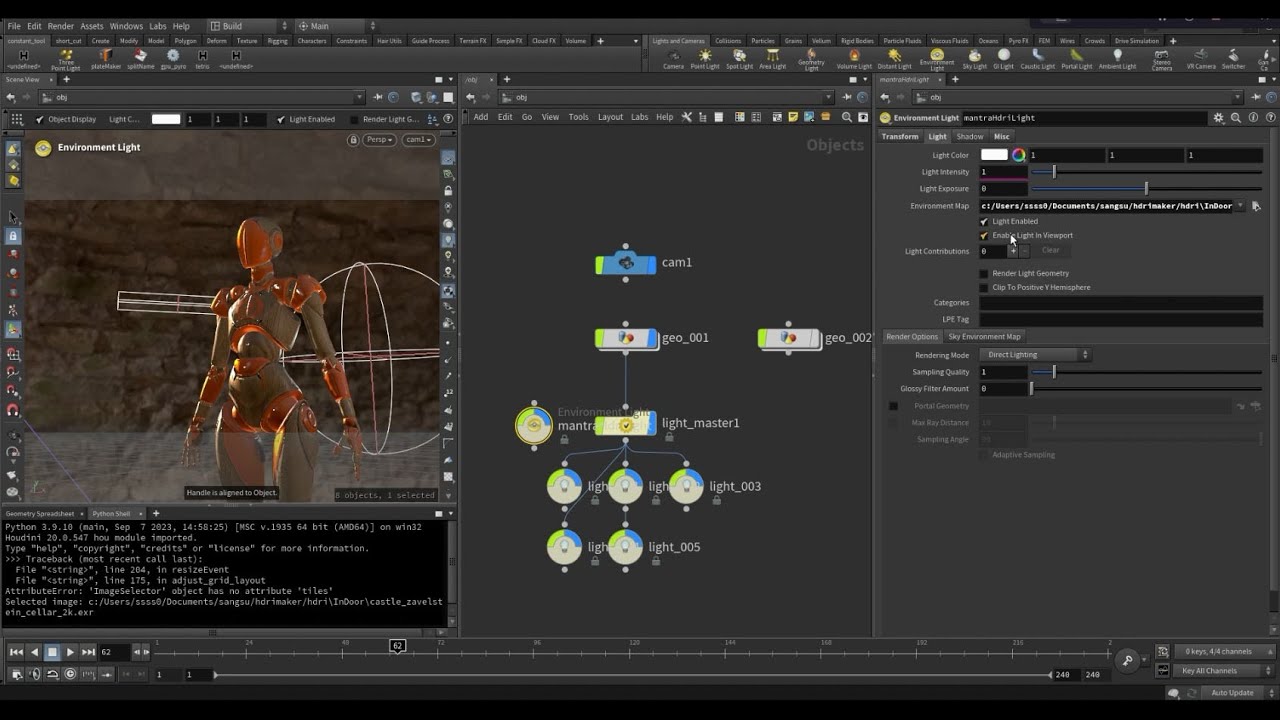Click the Auto Update button
The image size is (1280, 720).
[1232, 693]
